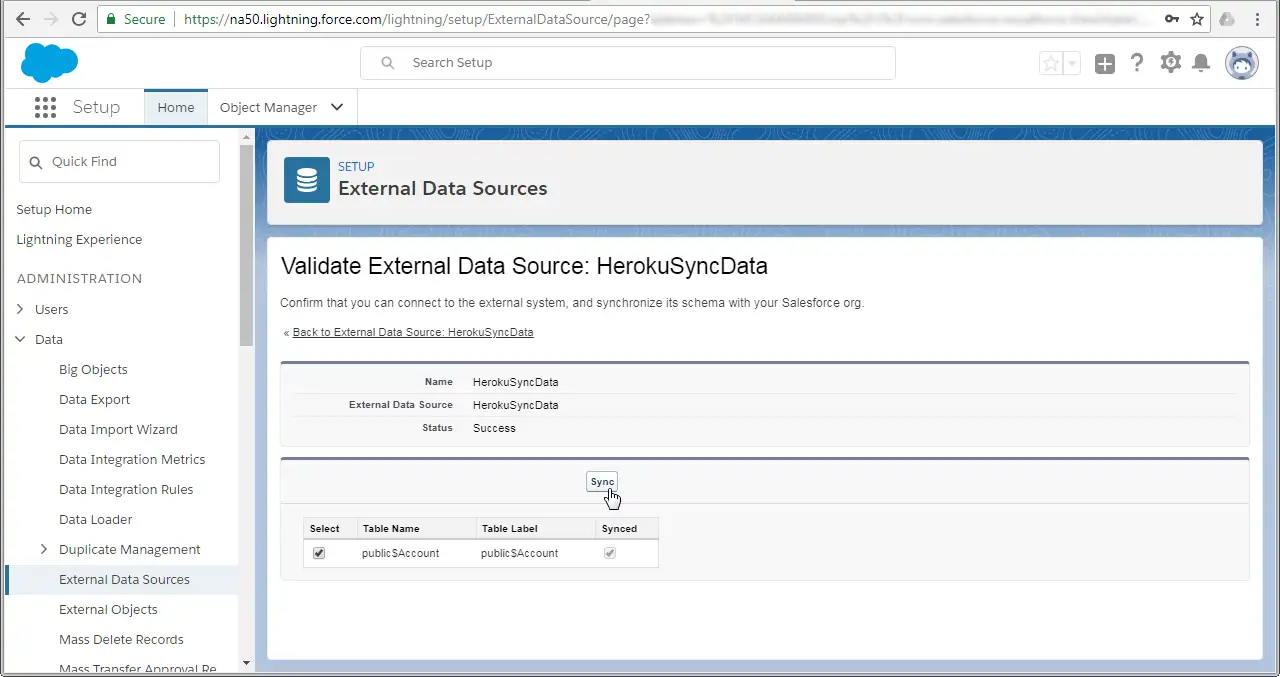Click the Sync button
Image resolution: width=1280 pixels, height=677 pixels.
click(x=602, y=482)
